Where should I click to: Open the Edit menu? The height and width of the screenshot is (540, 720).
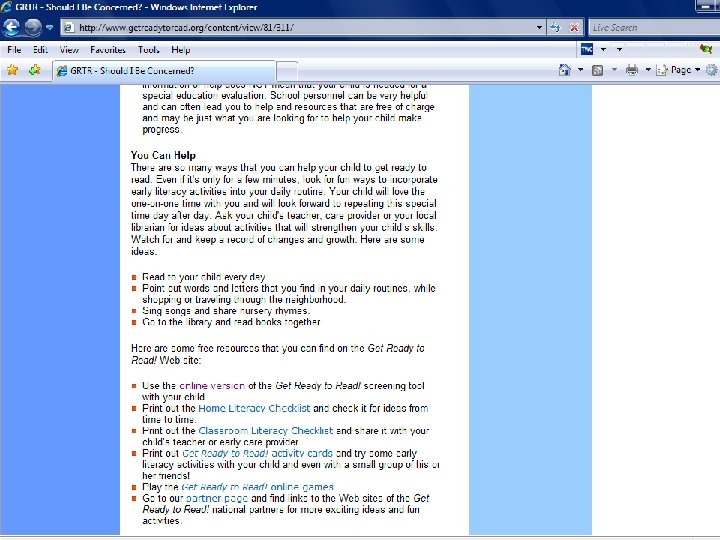tap(40, 50)
